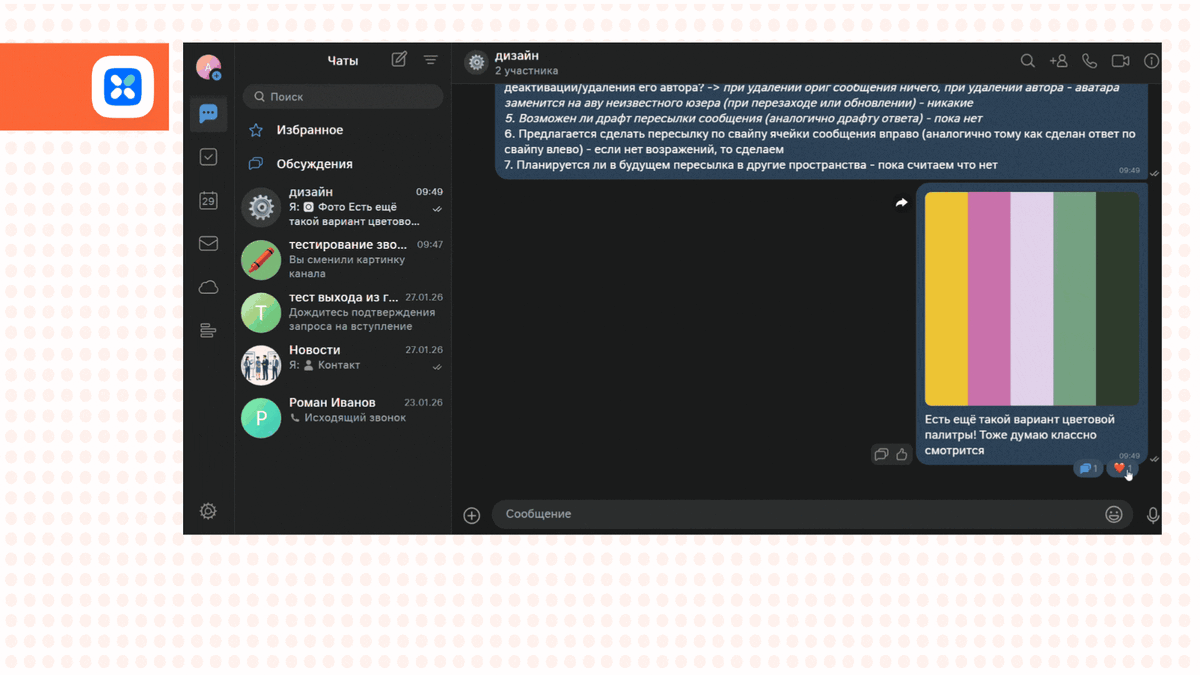Select the тестирование зво... chat
Viewport: 1200px width, 675px height.
pos(343,259)
